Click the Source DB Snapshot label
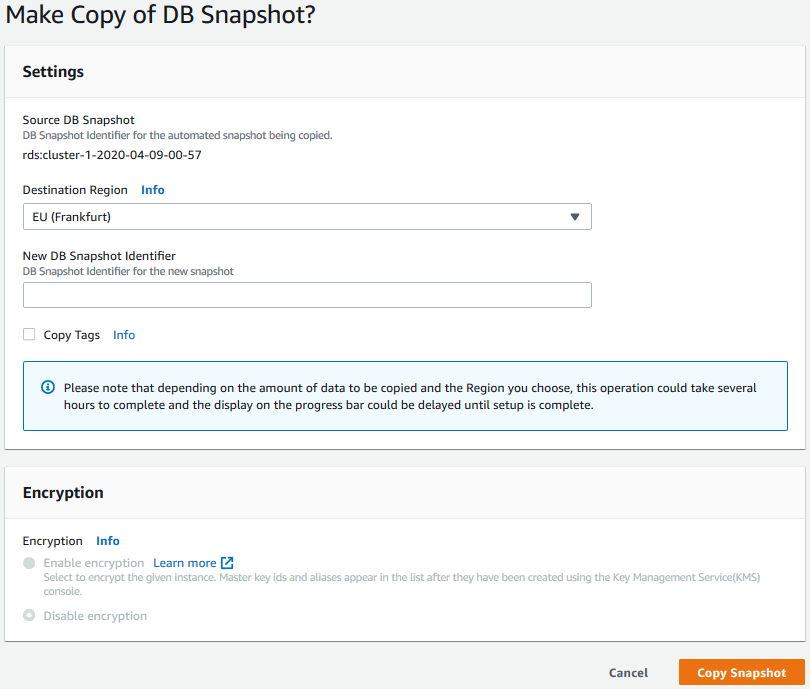 (78, 120)
